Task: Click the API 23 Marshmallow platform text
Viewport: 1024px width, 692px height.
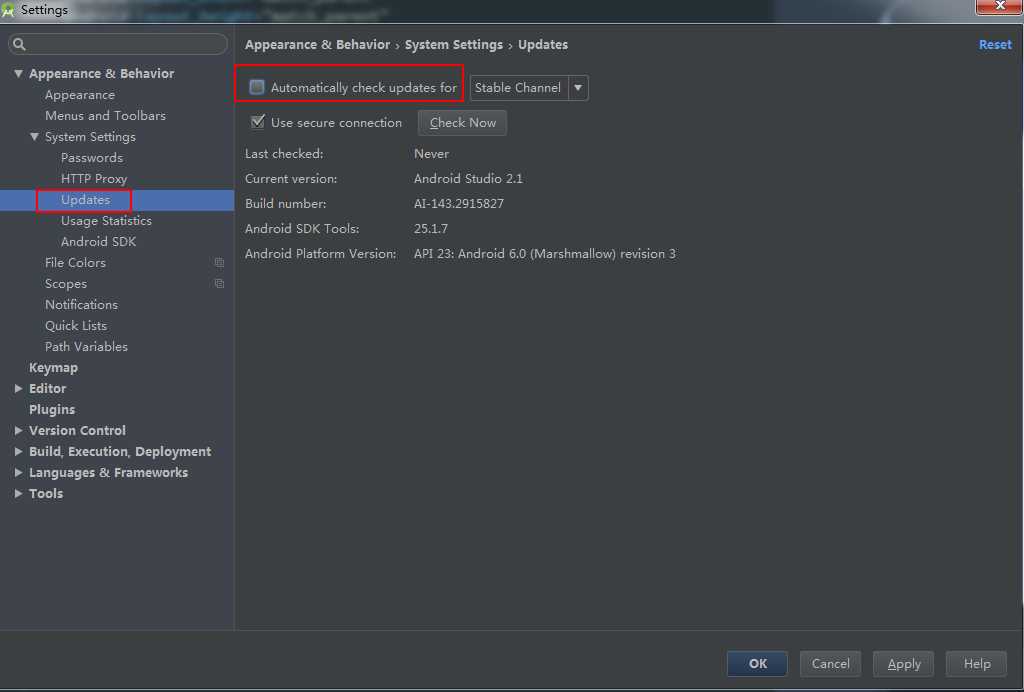Action: point(545,253)
